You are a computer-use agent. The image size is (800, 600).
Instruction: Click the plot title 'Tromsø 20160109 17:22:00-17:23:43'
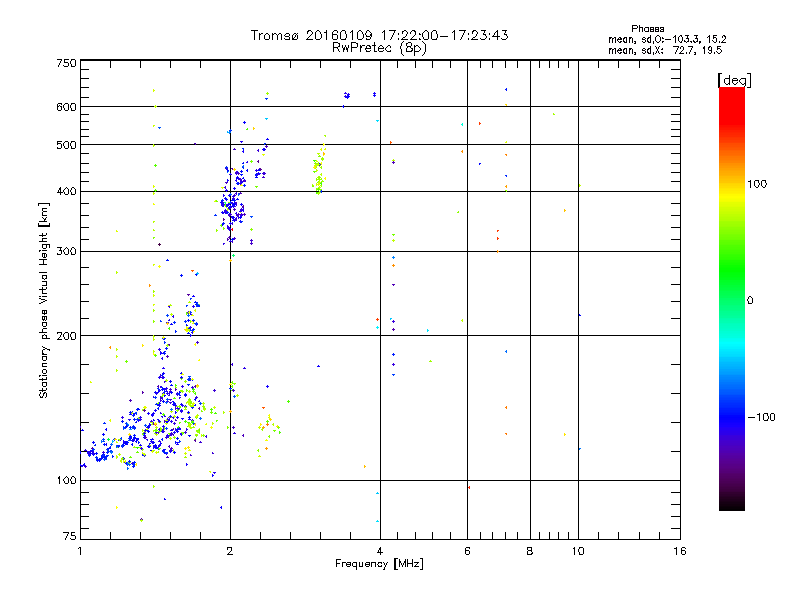[379, 35]
